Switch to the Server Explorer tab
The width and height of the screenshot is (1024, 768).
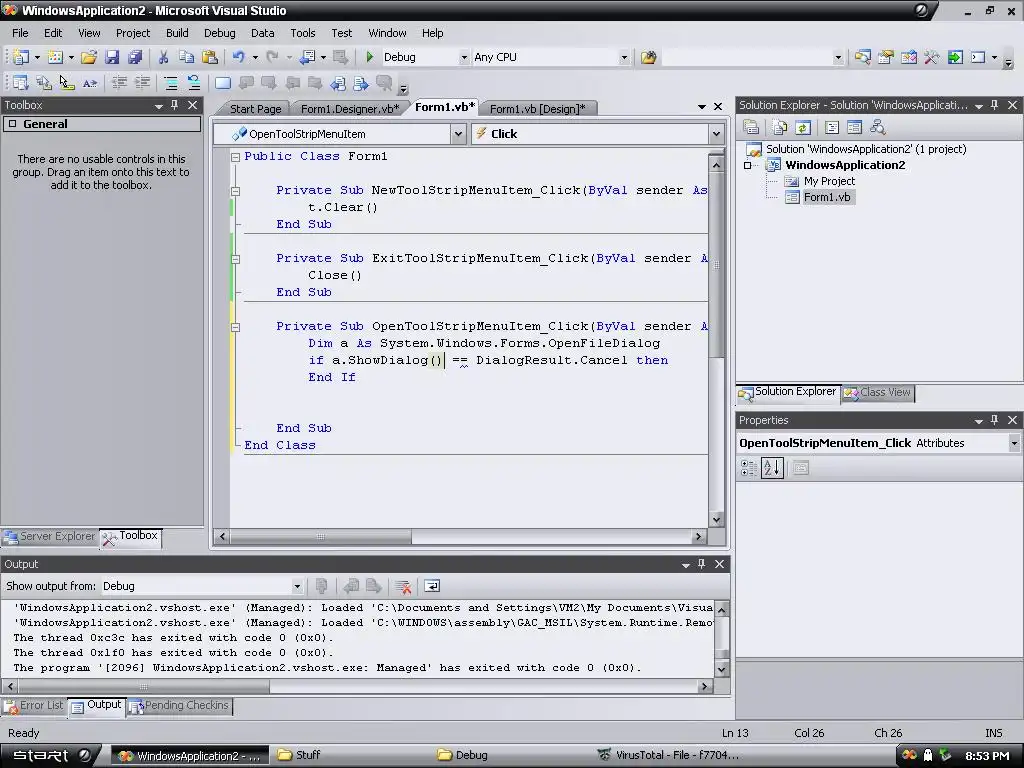coord(50,536)
